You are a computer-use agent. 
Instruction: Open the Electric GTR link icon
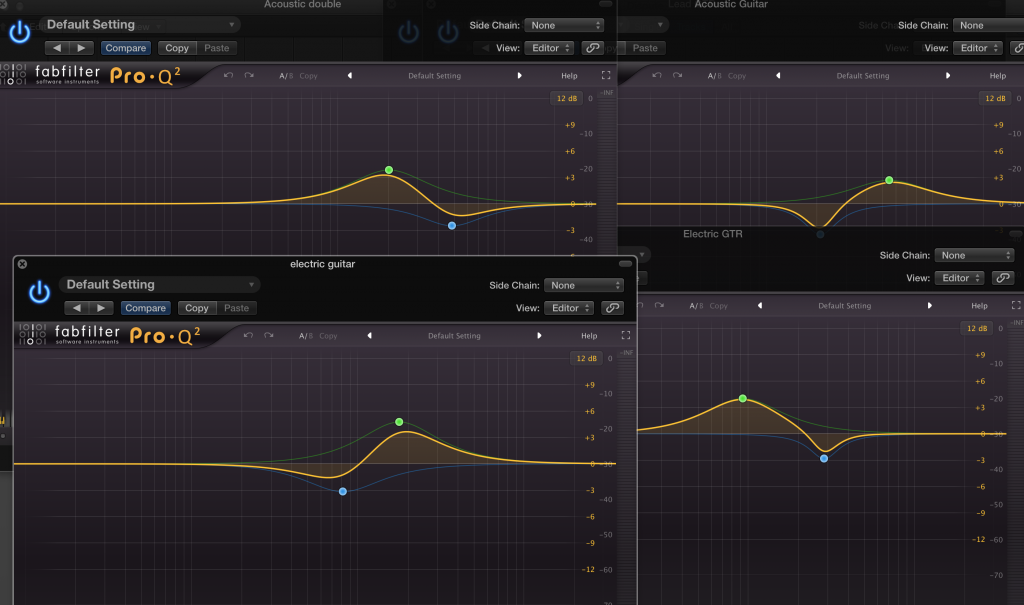tap(1003, 278)
